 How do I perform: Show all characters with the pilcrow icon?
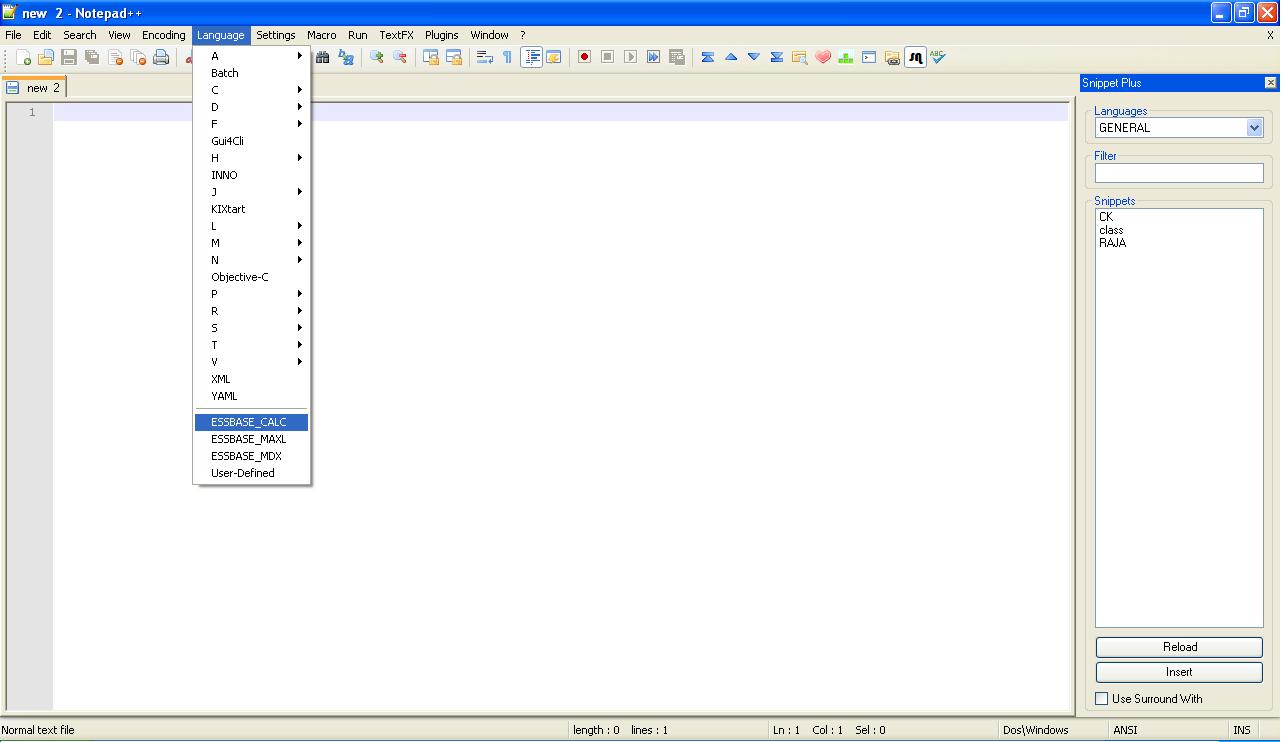(507, 58)
